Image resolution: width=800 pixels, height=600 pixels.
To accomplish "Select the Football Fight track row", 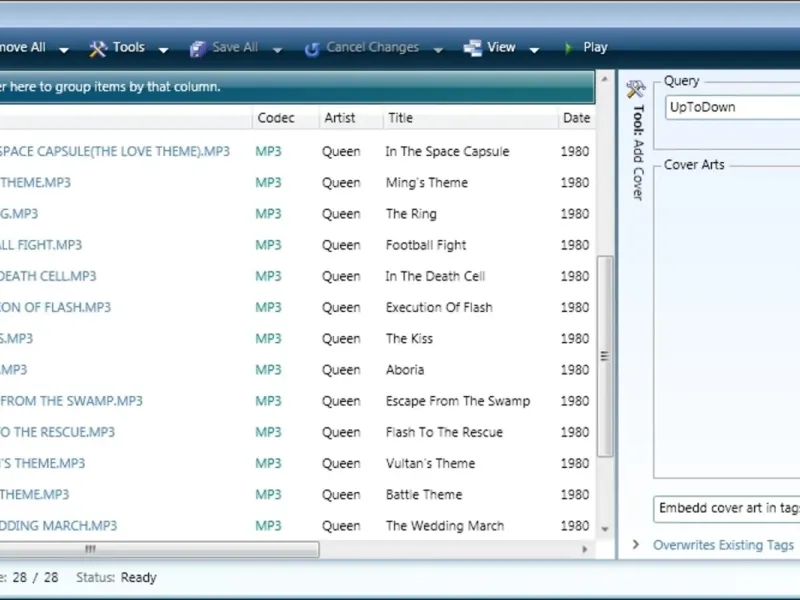I will point(297,245).
